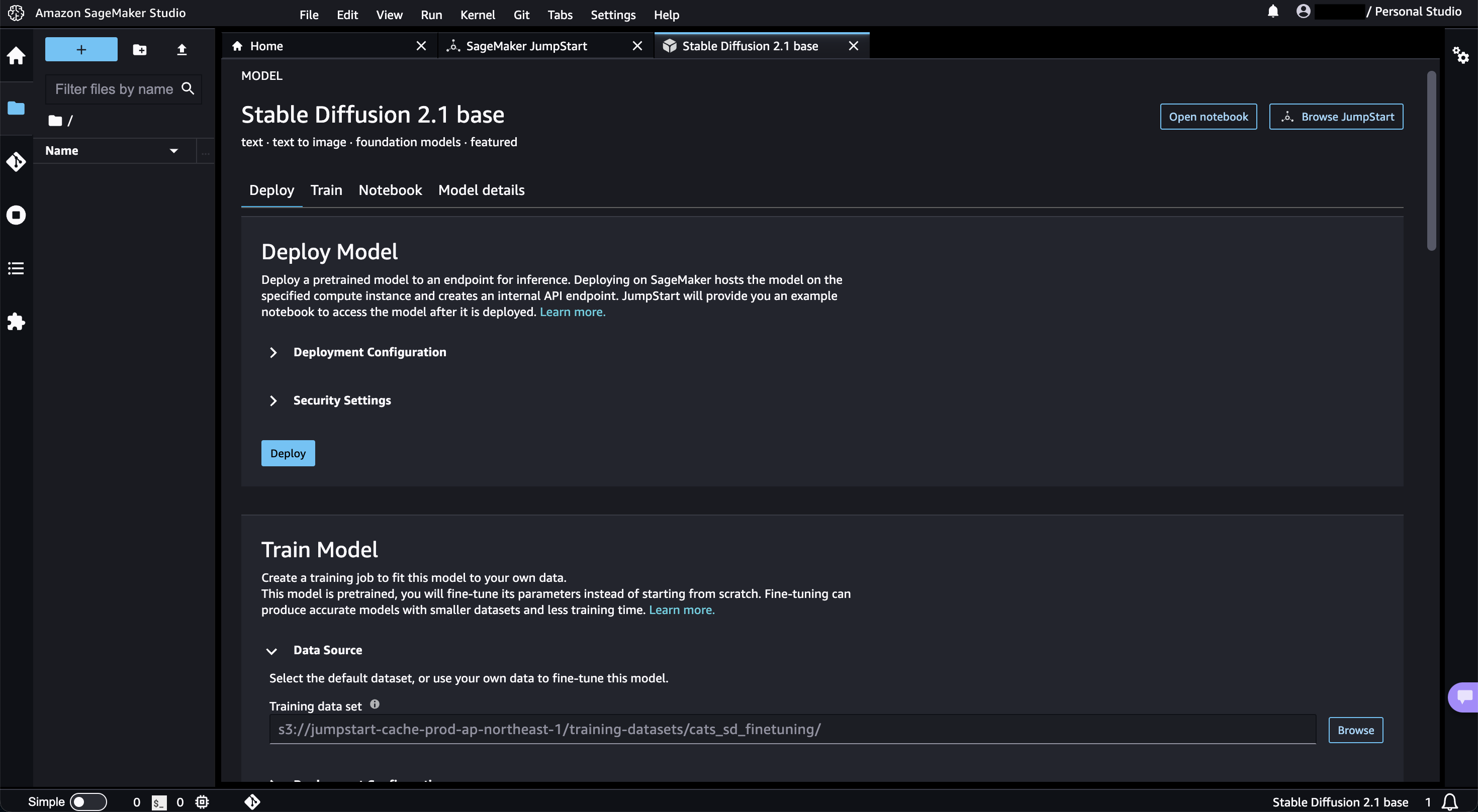Open the Name column sort dropdown

[x=174, y=151]
